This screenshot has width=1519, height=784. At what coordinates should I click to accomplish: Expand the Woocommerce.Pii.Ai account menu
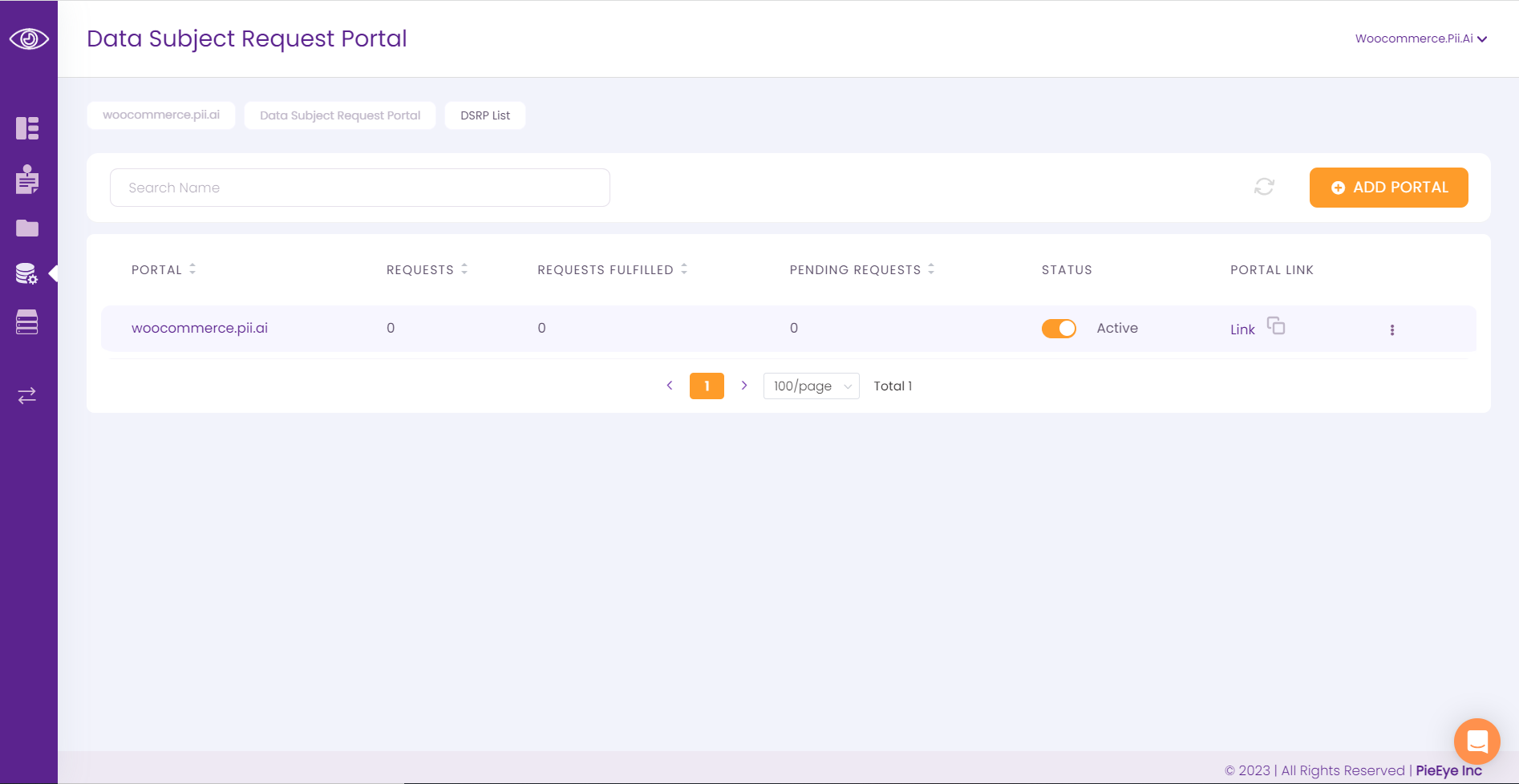tap(1421, 38)
